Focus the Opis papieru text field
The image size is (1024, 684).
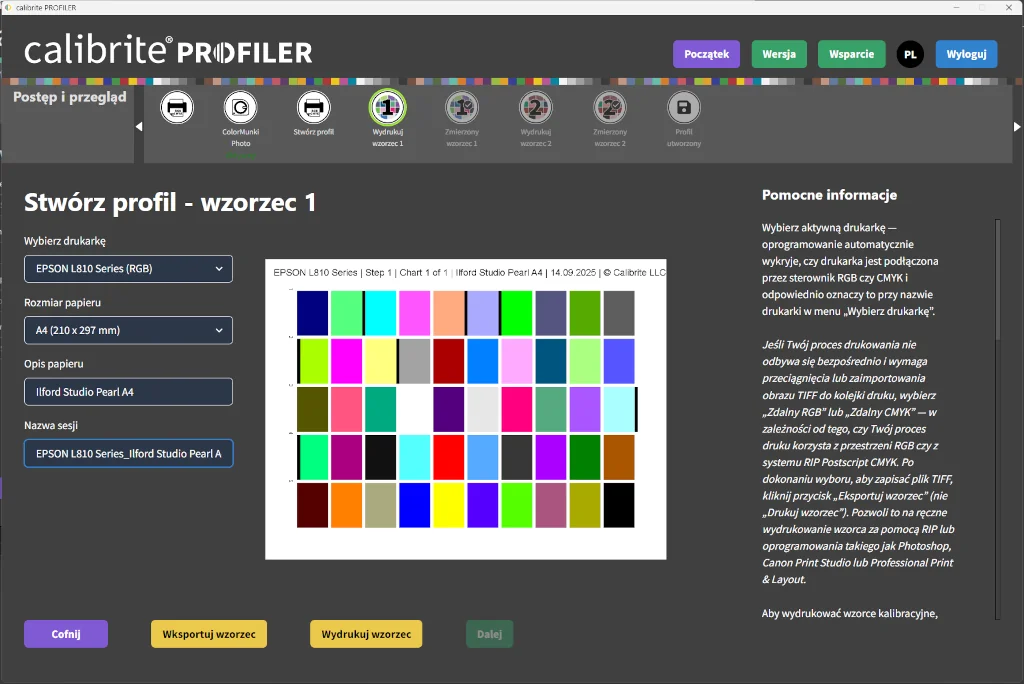(x=128, y=392)
